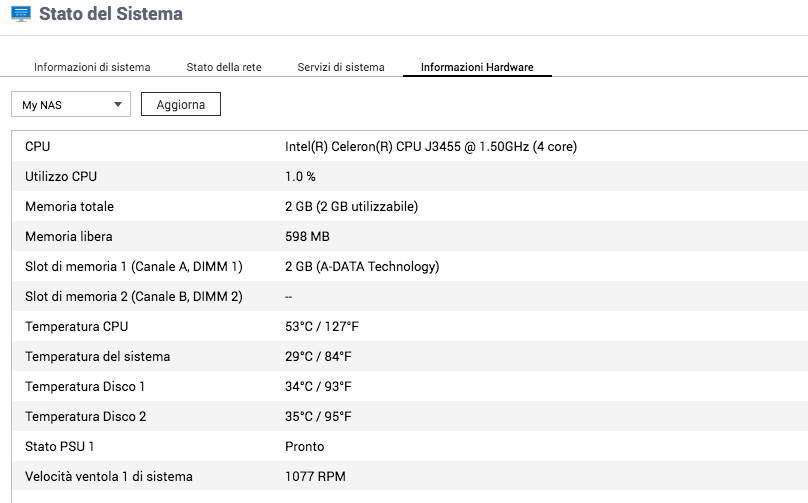This screenshot has height=503, width=808.
Task: Click the Temperatura Disco 2 row
Action: coord(409,416)
